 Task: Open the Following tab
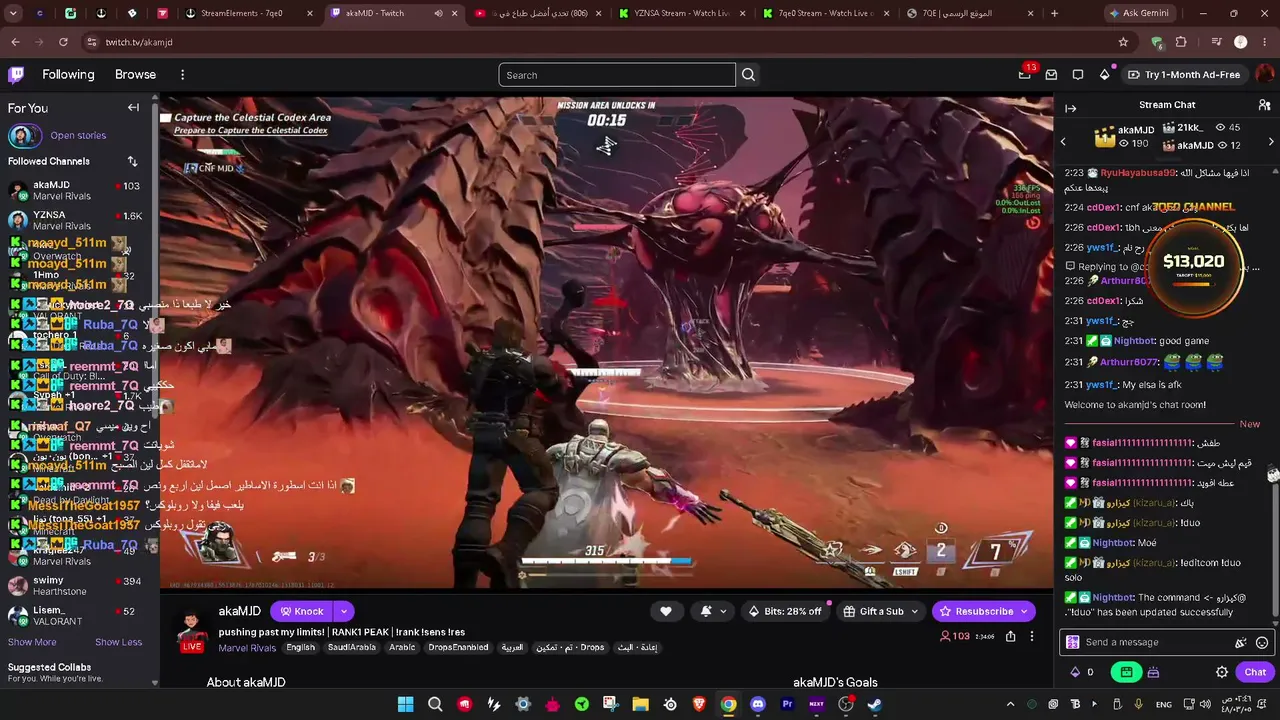[68, 75]
